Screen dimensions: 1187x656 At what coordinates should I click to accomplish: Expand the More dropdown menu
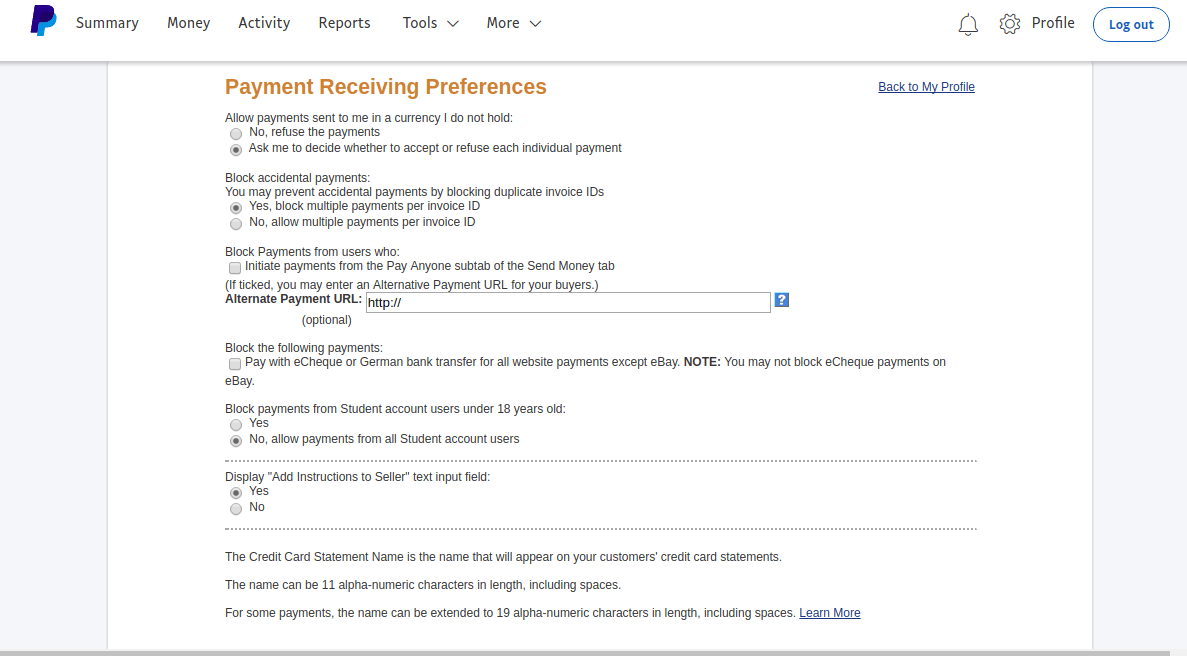[512, 22]
